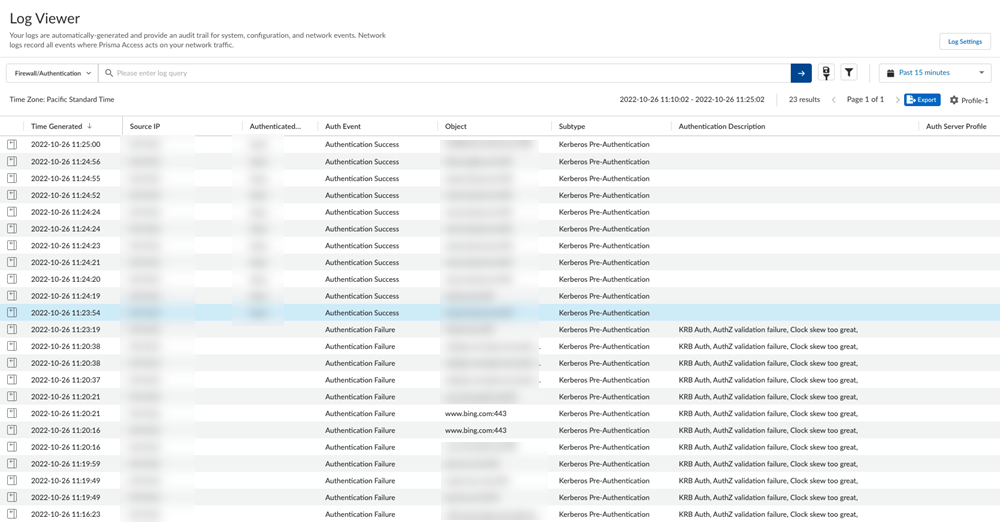Click the Subtype column header

point(572,127)
